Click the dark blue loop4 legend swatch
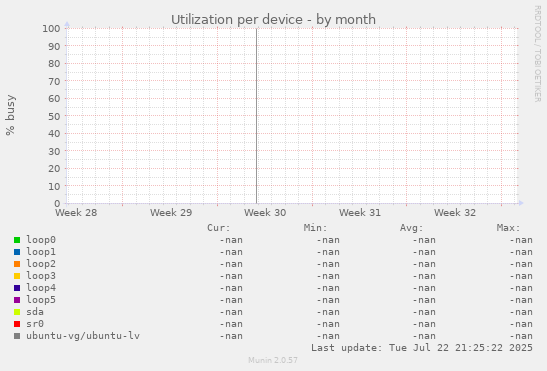The image size is (547, 371). [17, 288]
